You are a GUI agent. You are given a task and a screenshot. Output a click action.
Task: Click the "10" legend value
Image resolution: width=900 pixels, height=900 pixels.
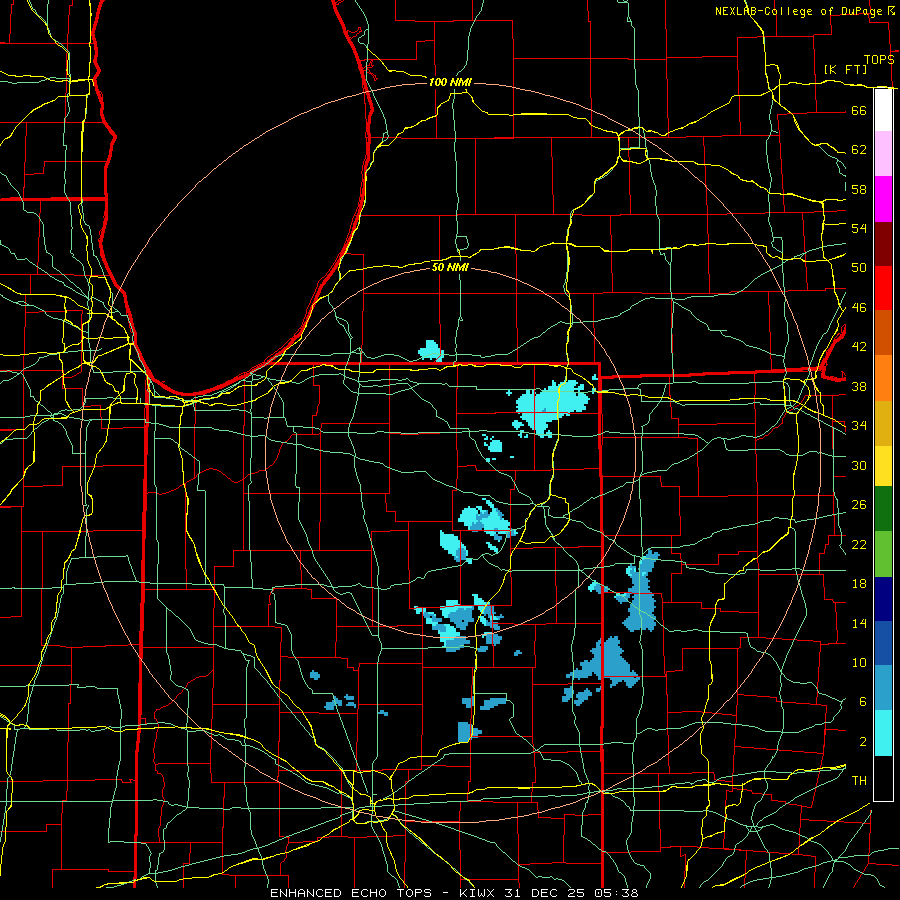[859, 663]
